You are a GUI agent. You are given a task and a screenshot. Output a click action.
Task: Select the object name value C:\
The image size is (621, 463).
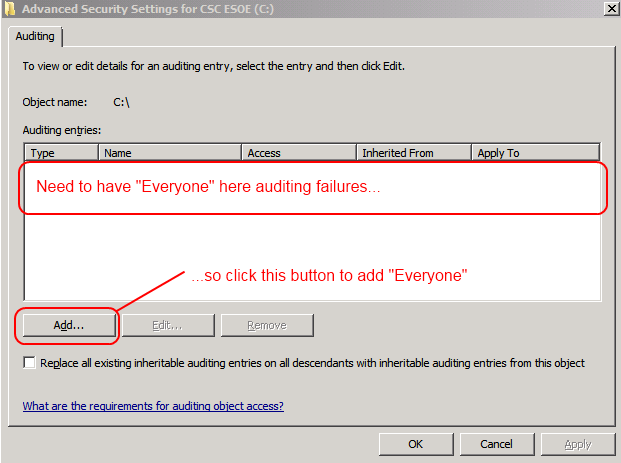pyautogui.click(x=121, y=102)
